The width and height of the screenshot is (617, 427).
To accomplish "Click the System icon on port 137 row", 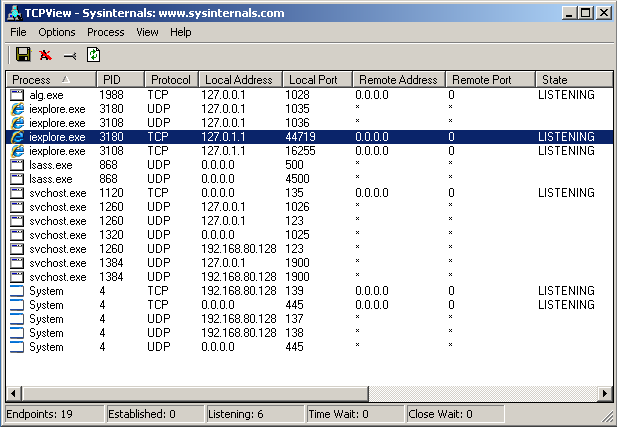I will 17,319.
